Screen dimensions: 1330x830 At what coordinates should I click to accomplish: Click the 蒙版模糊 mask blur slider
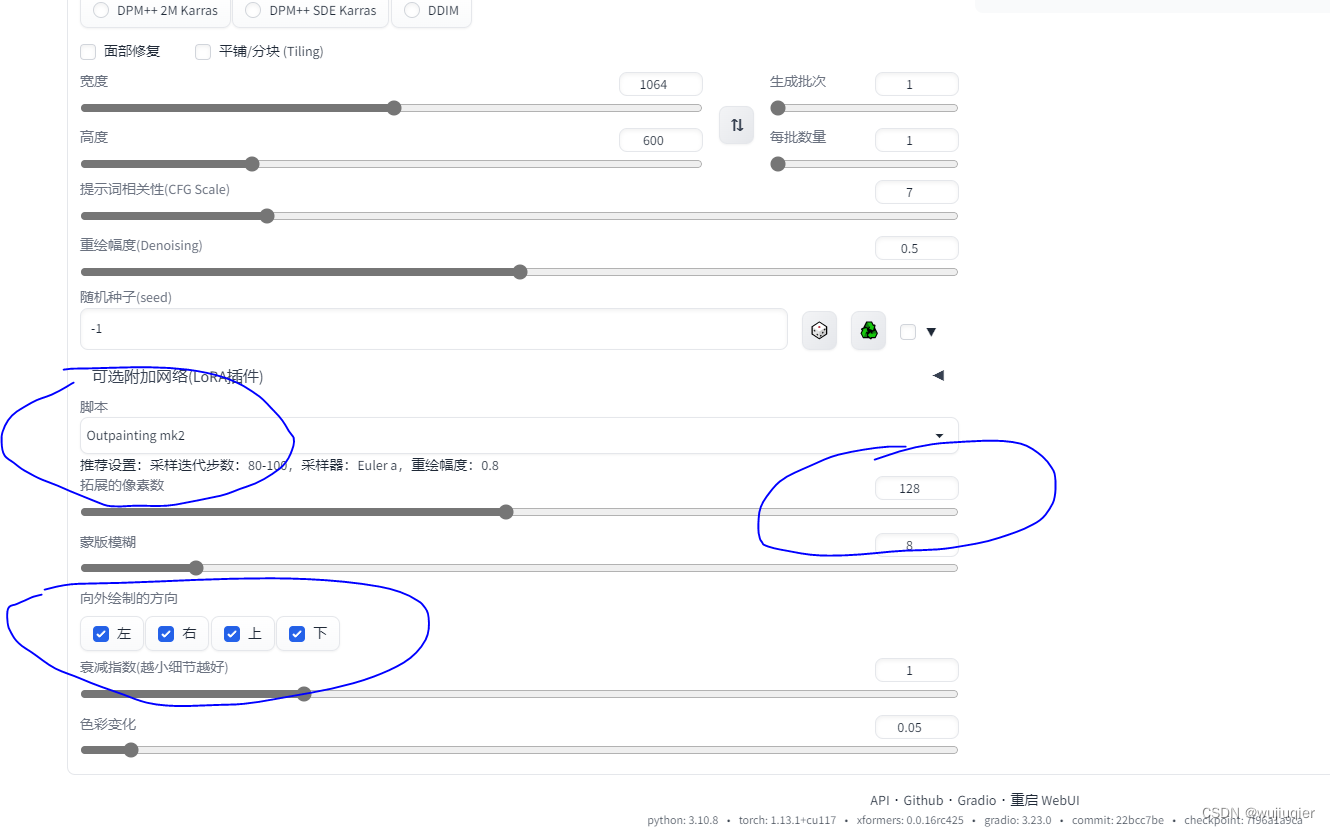point(519,568)
